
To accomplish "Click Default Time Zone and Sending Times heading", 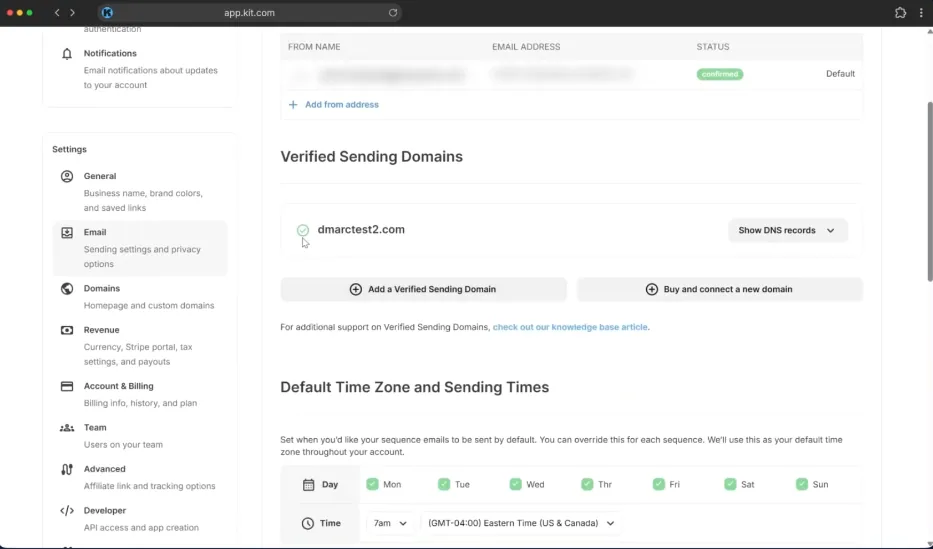I will [x=415, y=387].
